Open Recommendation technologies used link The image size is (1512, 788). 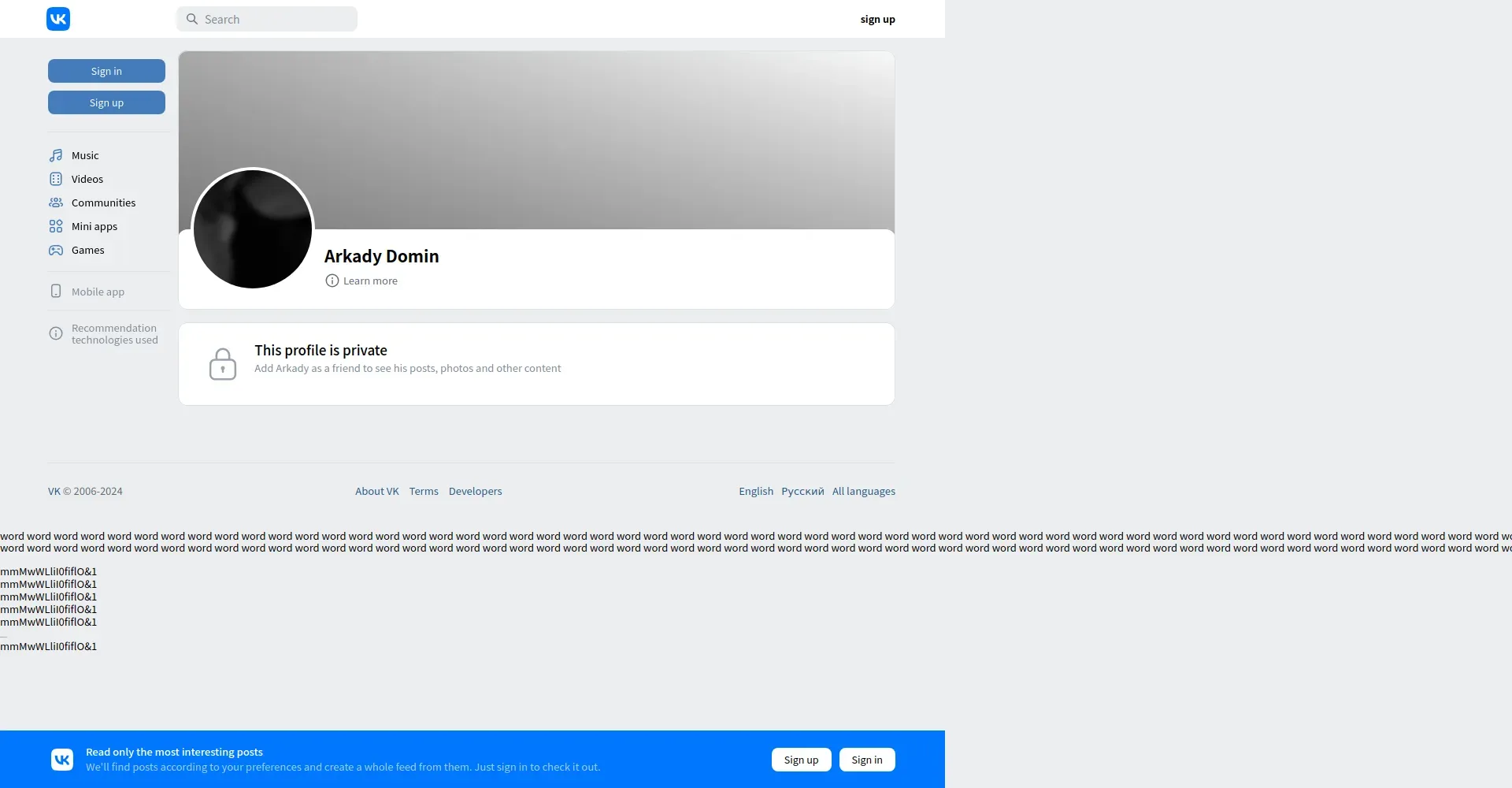point(115,334)
